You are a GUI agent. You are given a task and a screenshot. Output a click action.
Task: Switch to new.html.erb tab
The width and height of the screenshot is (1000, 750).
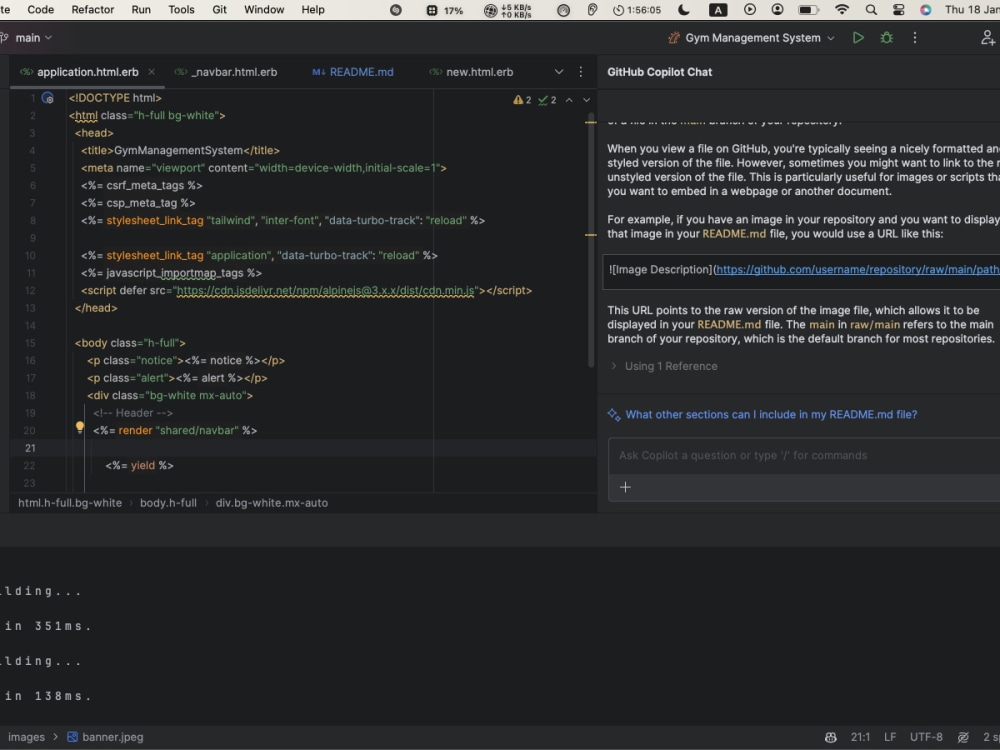[x=471, y=72]
